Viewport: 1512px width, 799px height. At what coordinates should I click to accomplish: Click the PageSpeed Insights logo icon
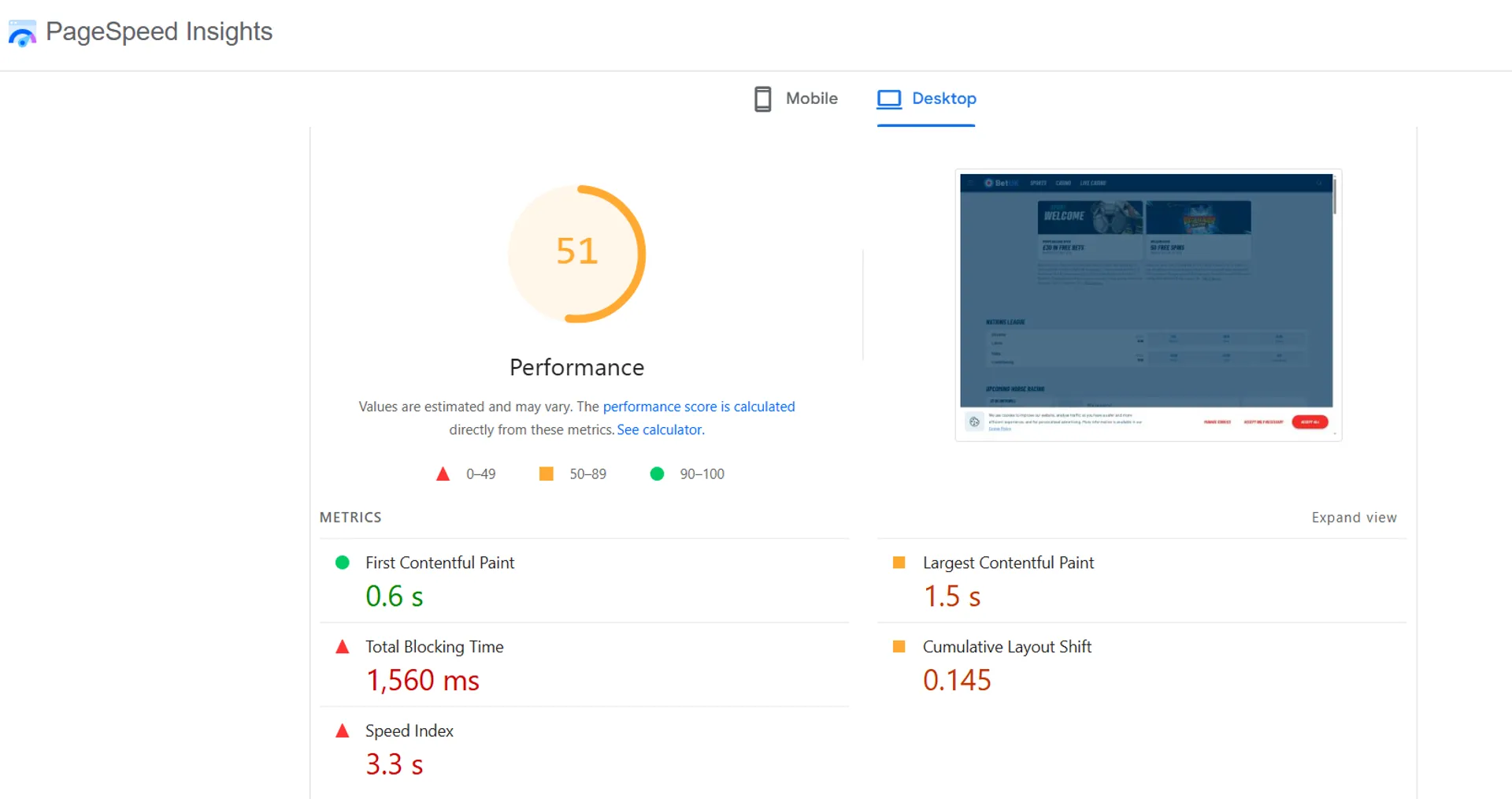(21, 32)
